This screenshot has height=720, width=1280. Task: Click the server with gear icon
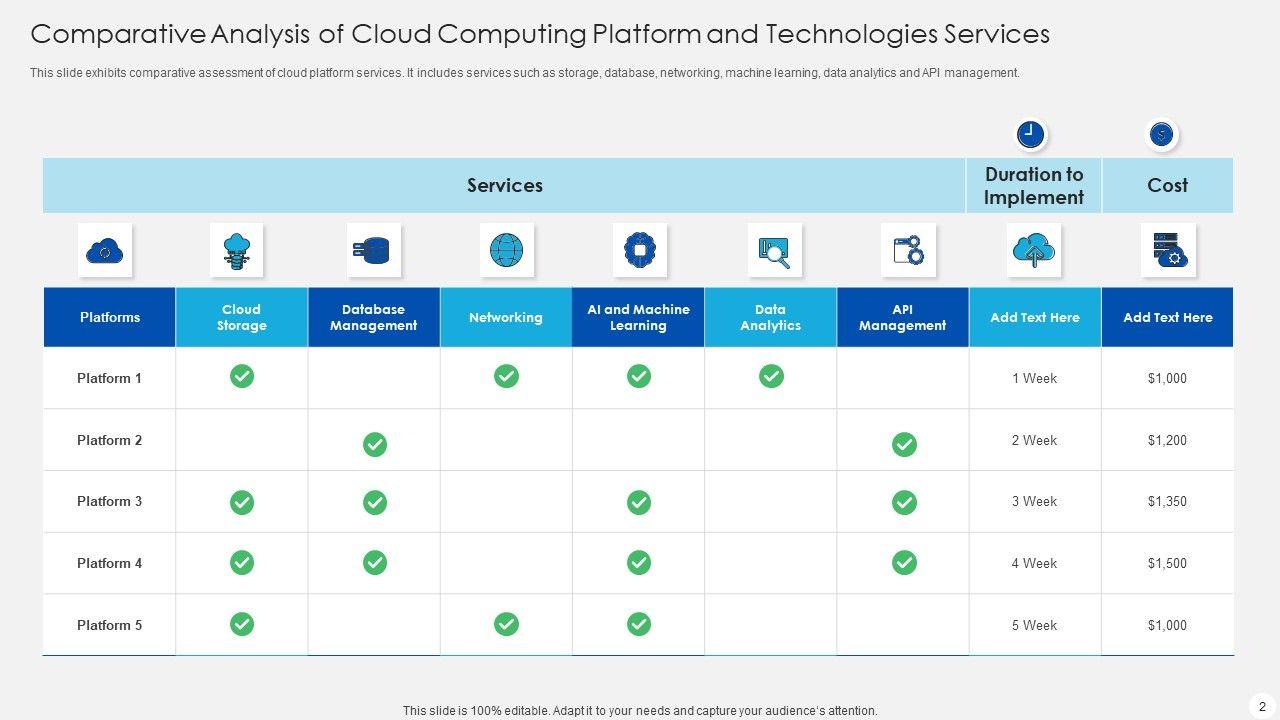tap(1168, 250)
